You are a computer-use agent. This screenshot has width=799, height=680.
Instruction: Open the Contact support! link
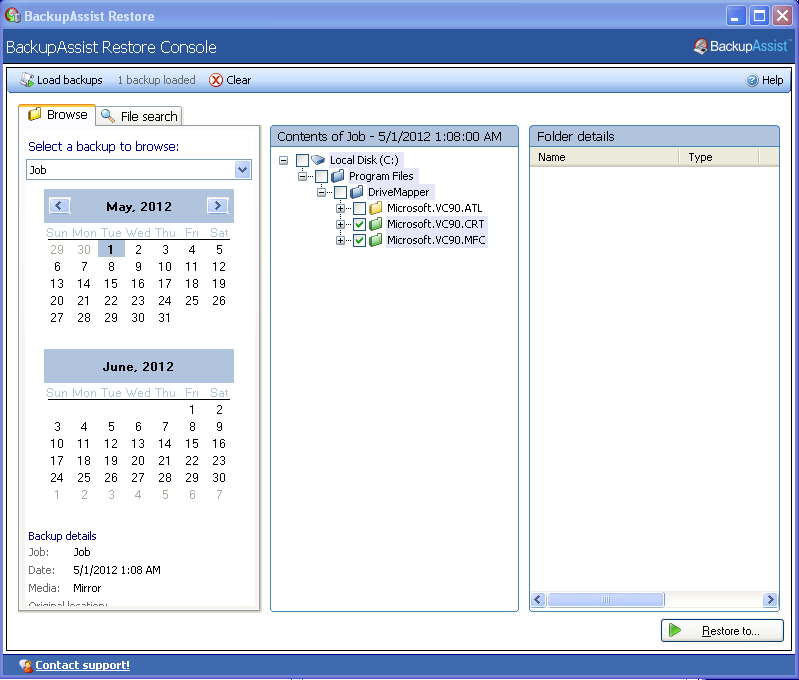(82, 665)
